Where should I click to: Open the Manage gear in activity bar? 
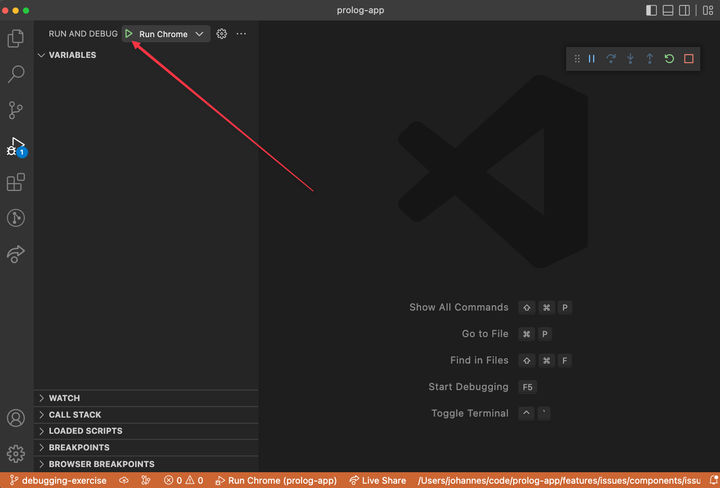16,454
